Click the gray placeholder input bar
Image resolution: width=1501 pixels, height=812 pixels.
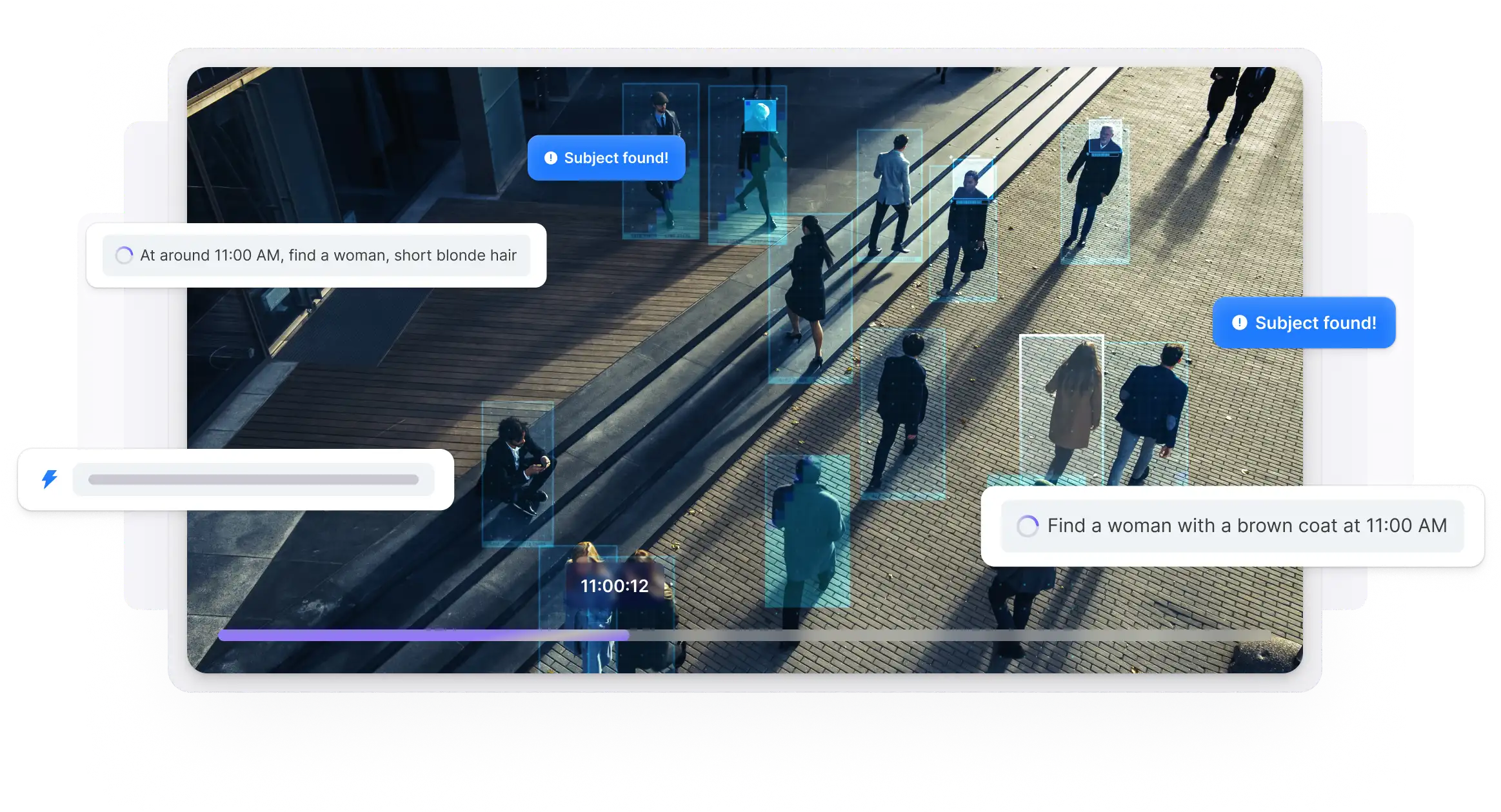pyautogui.click(x=253, y=479)
